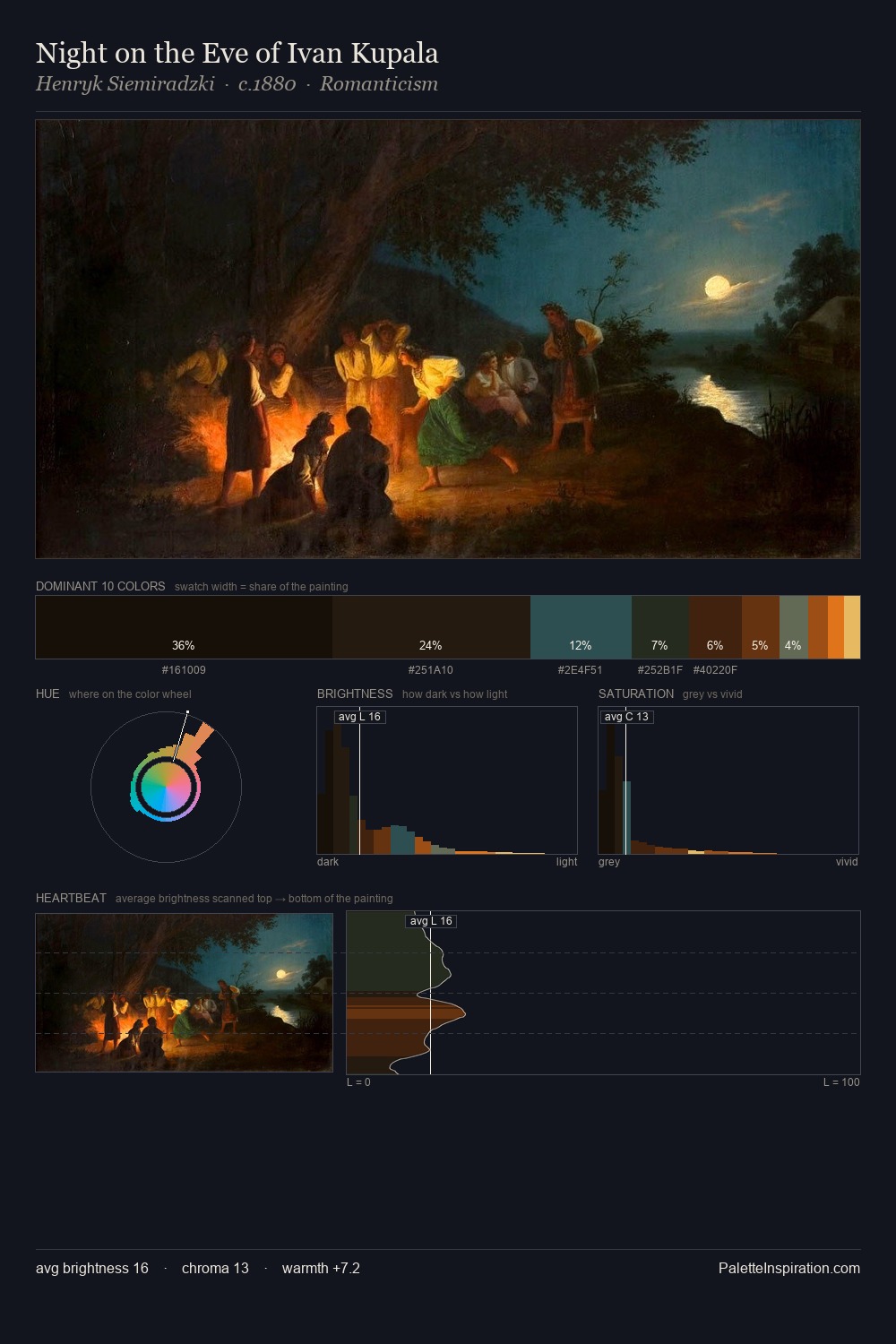Click the HEARTBEAT section heading
Screen dimensions: 896x1344
(x=71, y=898)
